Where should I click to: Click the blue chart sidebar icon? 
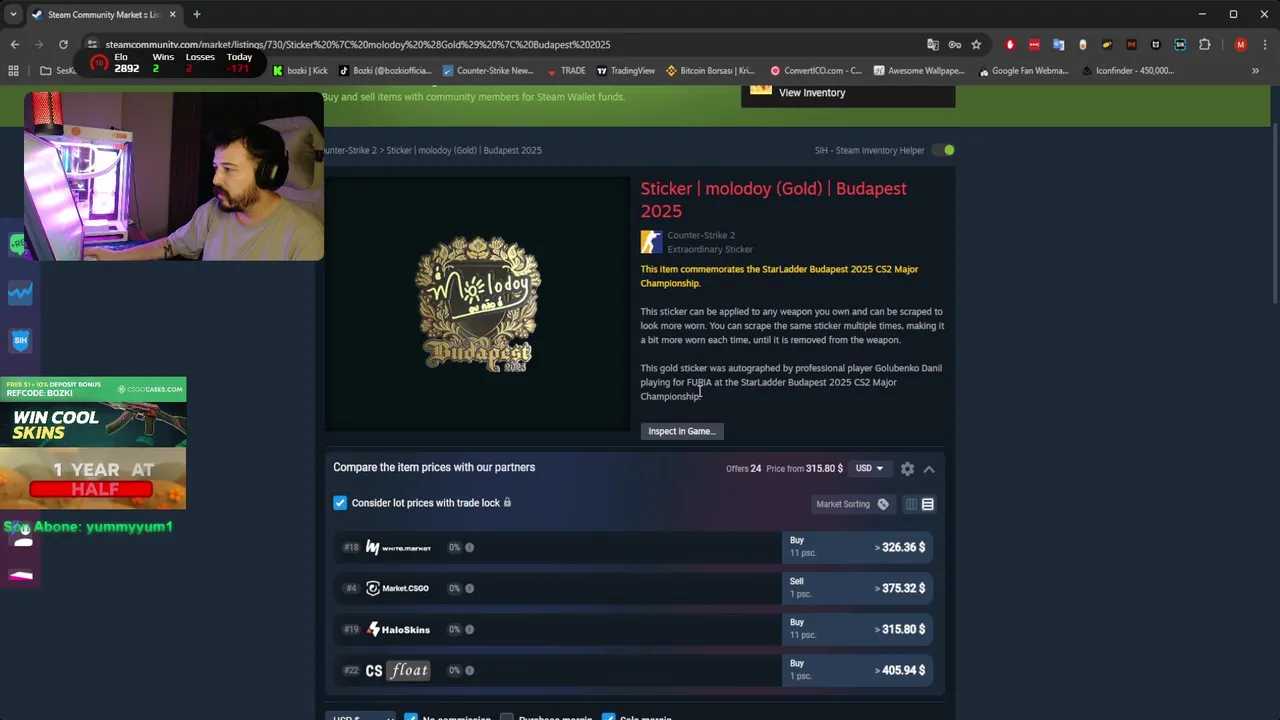(x=20, y=292)
